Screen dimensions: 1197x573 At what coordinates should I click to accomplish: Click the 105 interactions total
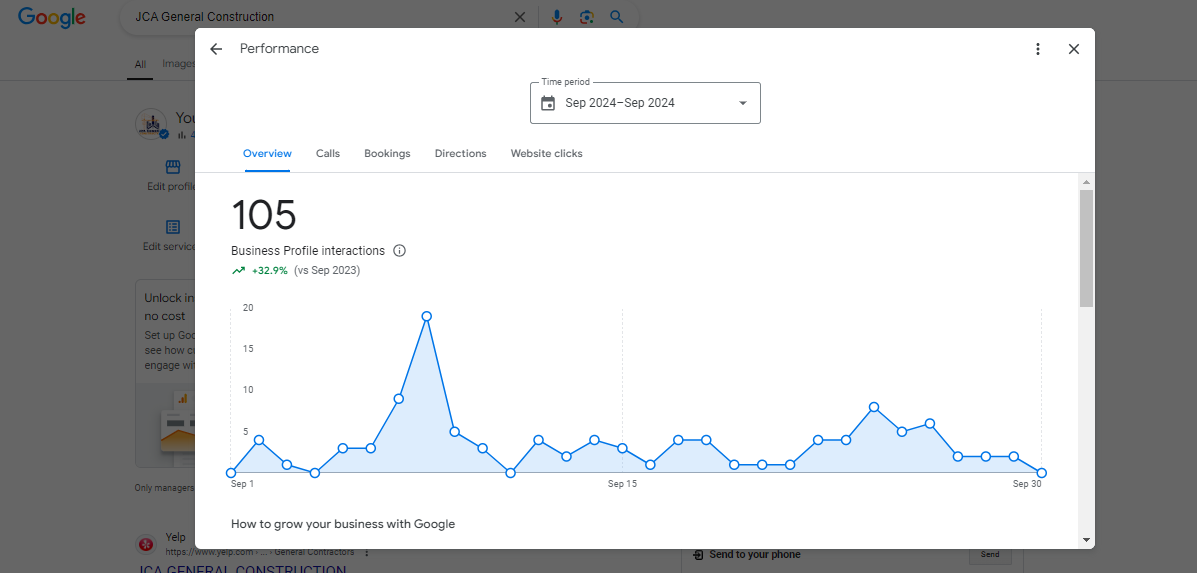coord(263,214)
